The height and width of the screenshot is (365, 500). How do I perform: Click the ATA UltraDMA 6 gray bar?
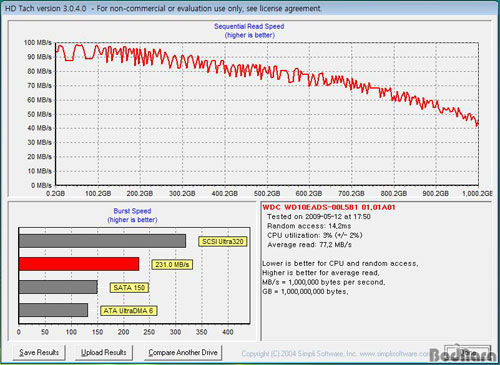(53, 310)
